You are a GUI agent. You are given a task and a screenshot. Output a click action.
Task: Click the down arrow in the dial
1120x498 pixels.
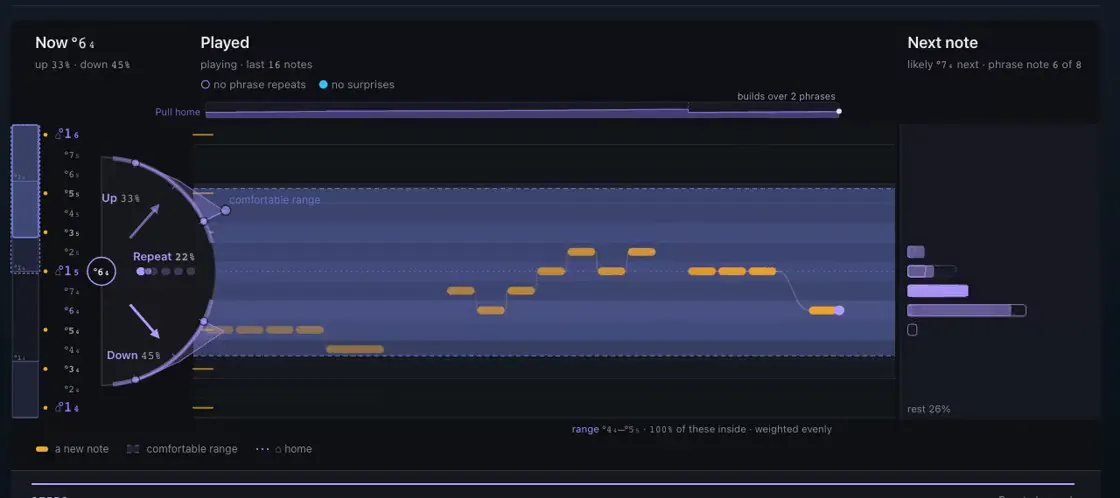[144, 321]
